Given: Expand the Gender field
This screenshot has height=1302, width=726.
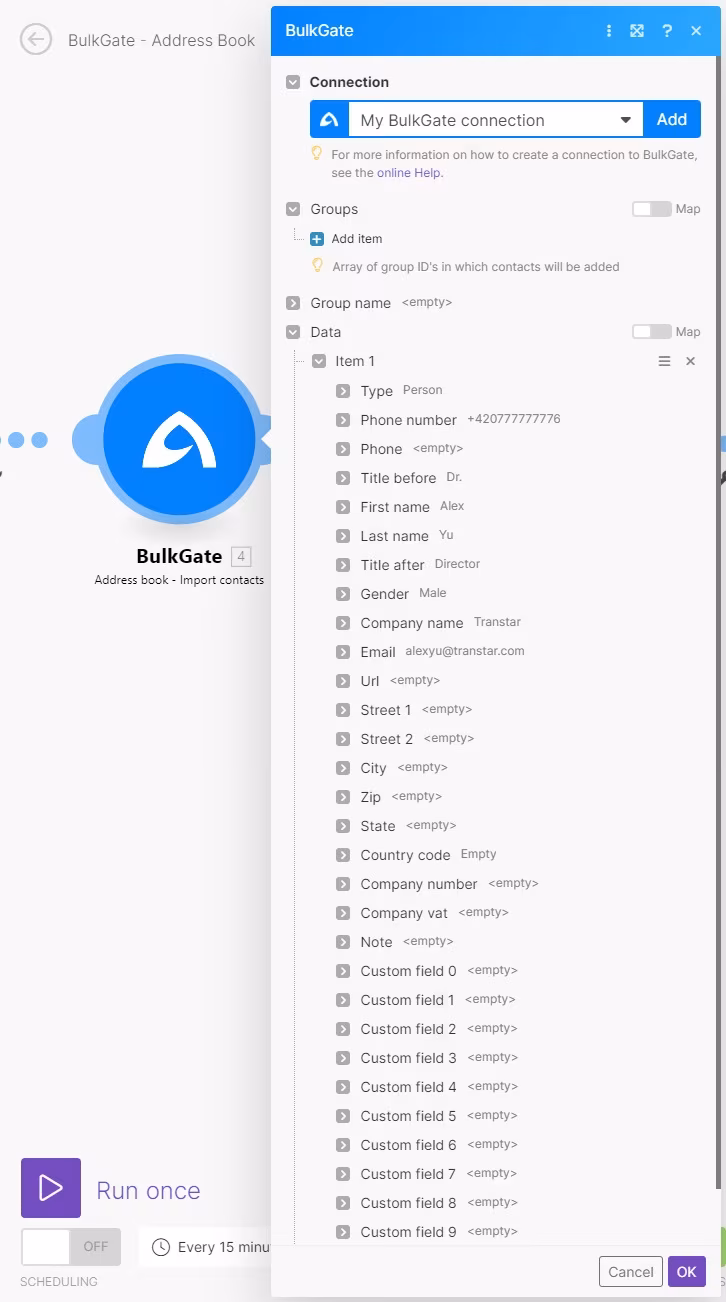Looking at the screenshot, I should tap(343, 594).
